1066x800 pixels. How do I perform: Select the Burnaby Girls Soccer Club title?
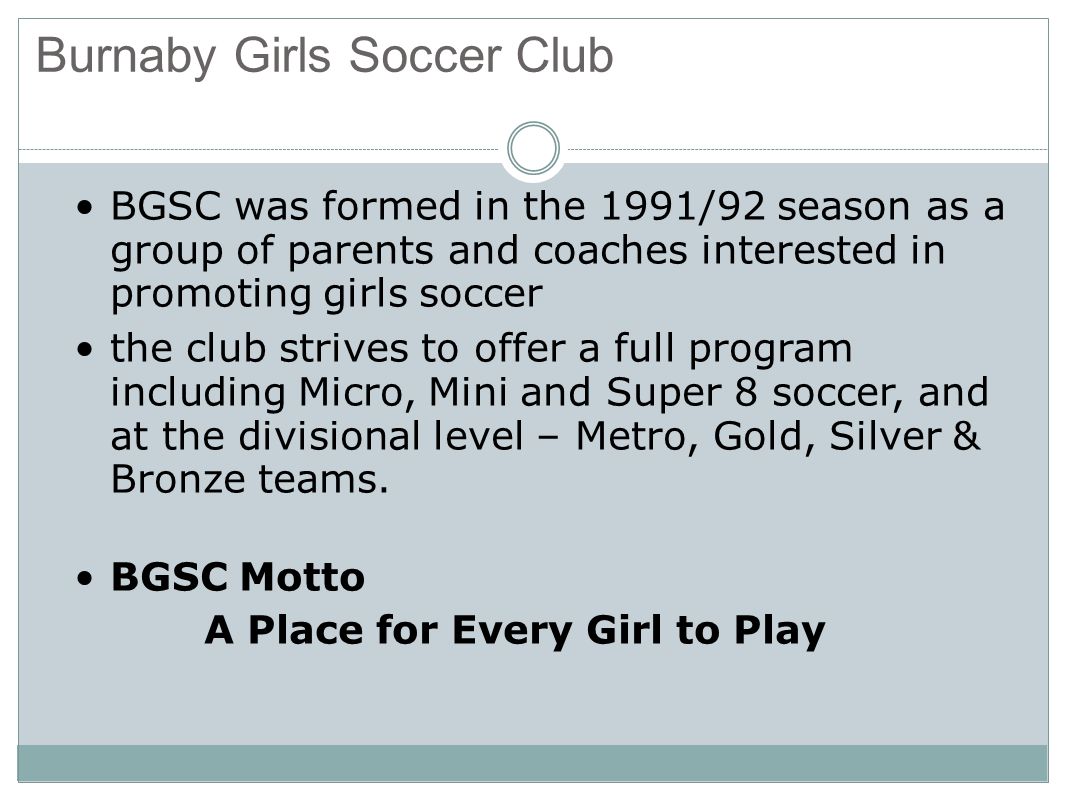[325, 56]
